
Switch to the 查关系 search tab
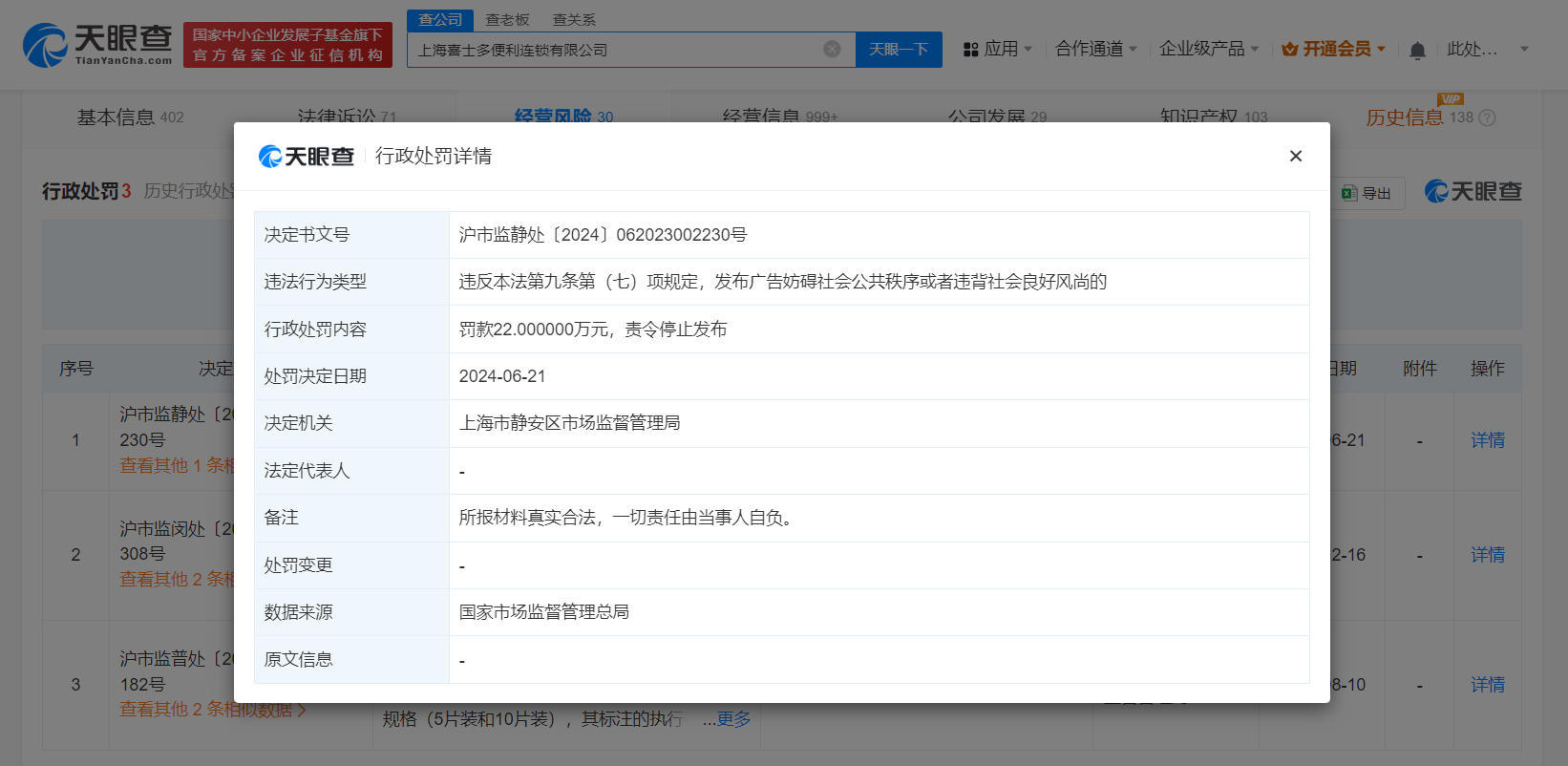[574, 19]
